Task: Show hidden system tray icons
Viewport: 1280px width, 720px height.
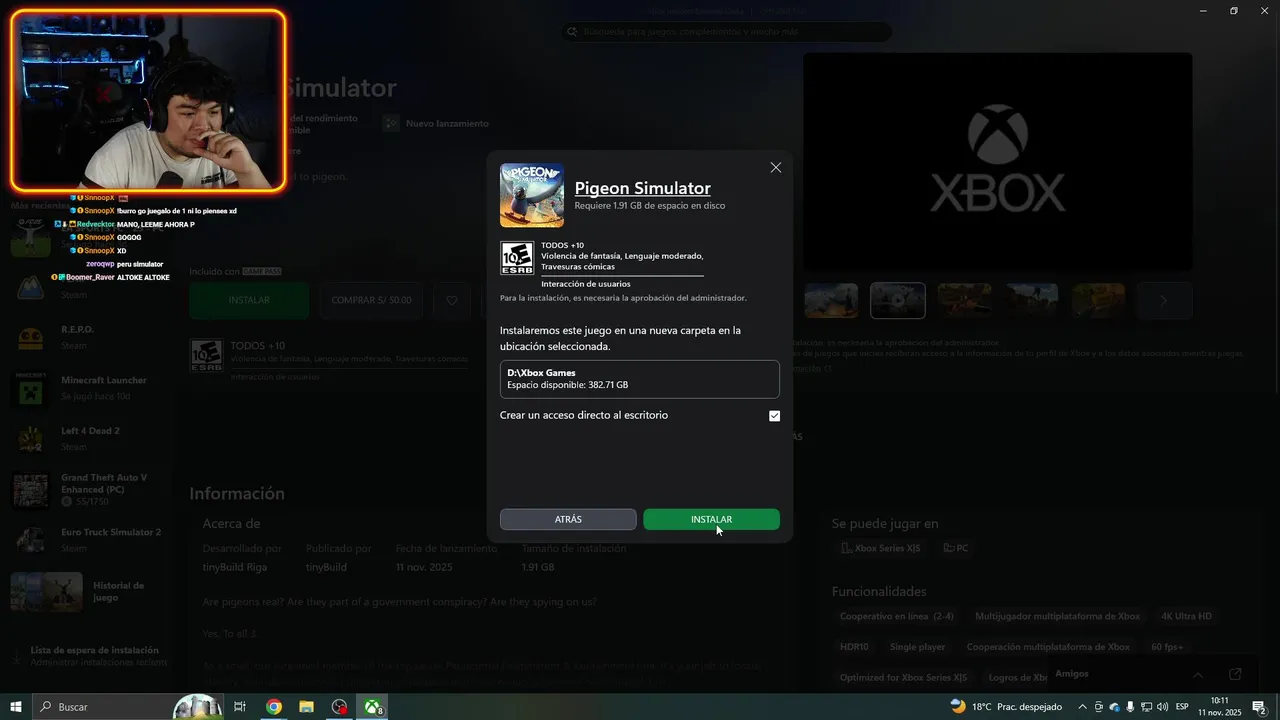Action: click(1081, 707)
